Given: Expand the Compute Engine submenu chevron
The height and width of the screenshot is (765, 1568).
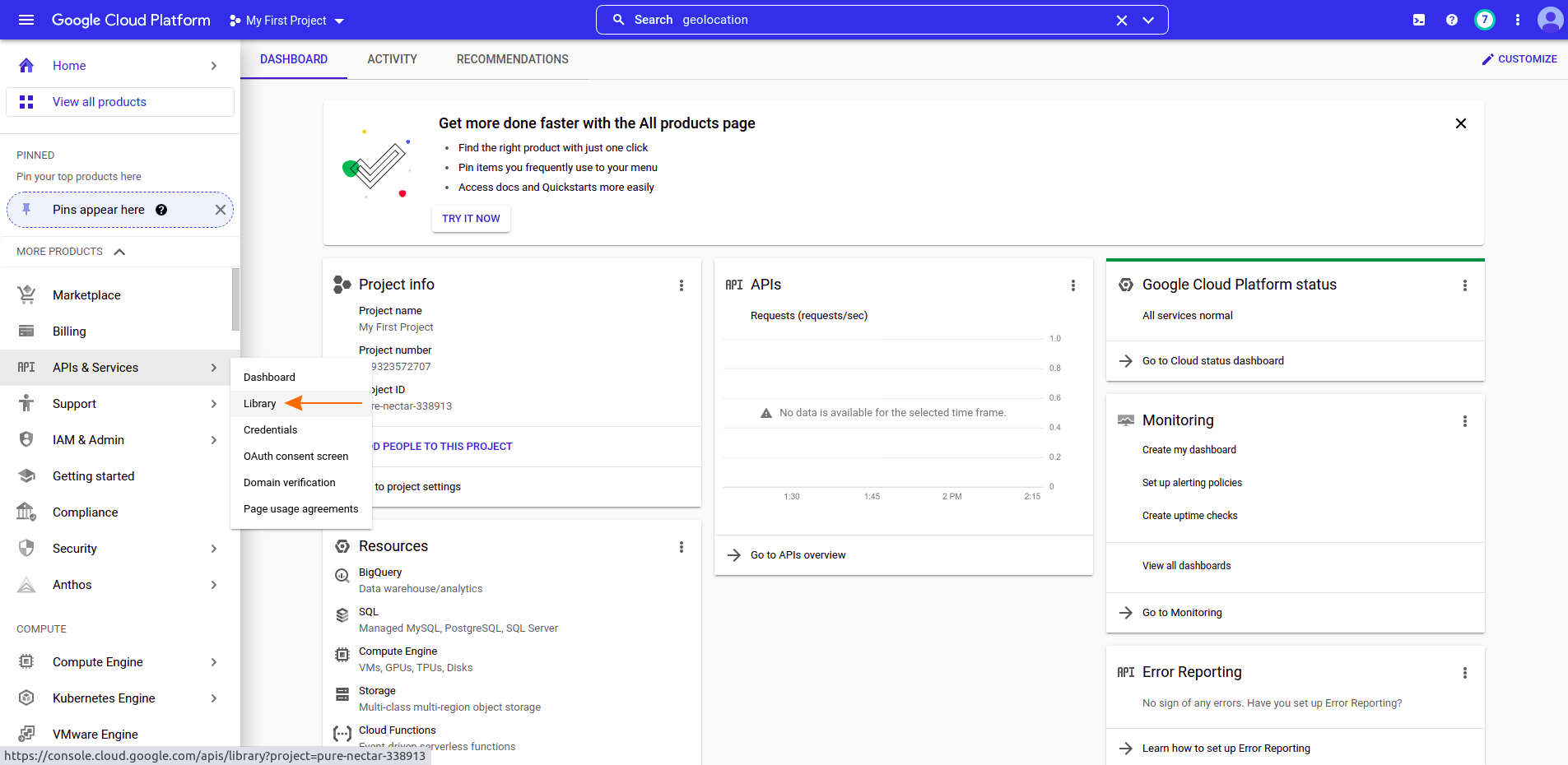Looking at the screenshot, I should coord(214,662).
